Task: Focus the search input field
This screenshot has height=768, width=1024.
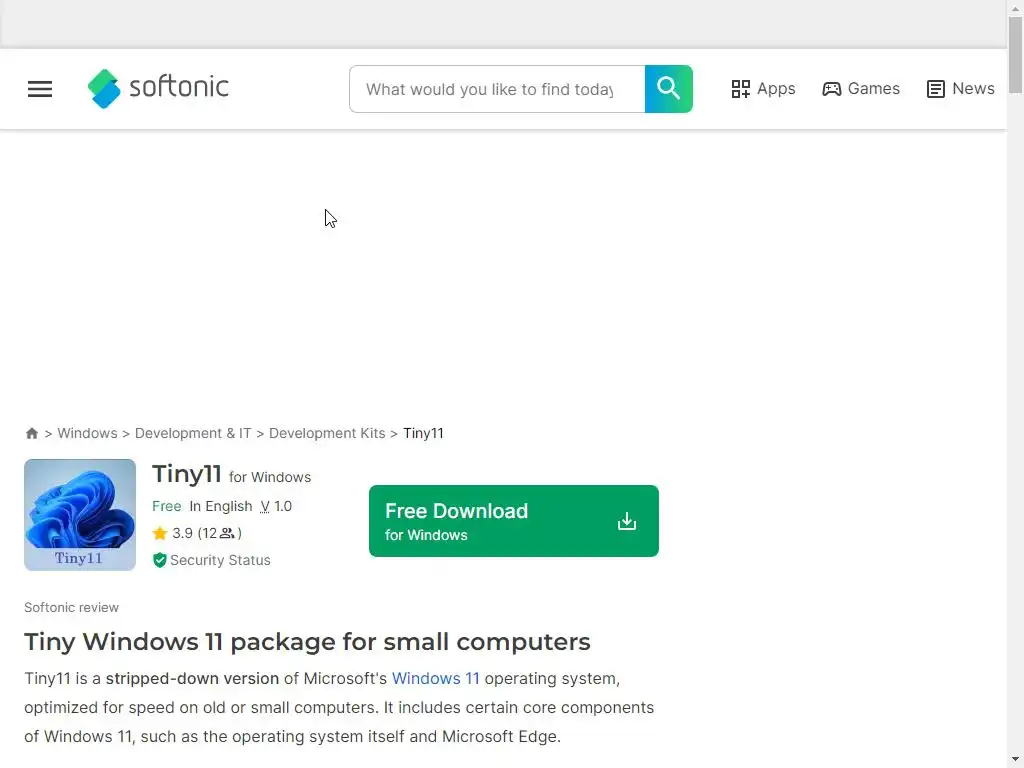Action: [x=497, y=89]
